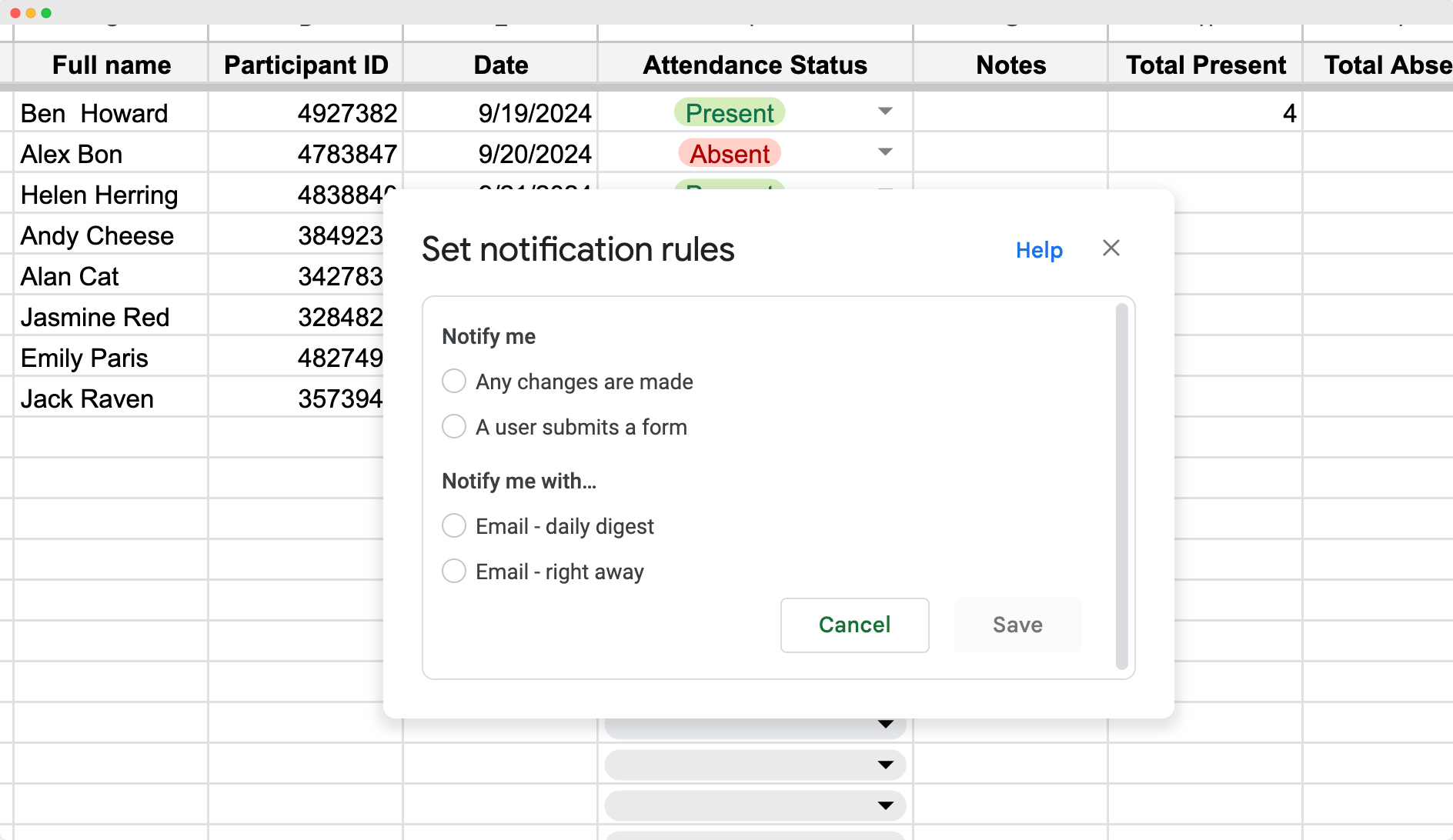Viewport: 1453px width, 840px height.
Task: Click the Absent chip in Alex Bon's row
Action: (730, 153)
